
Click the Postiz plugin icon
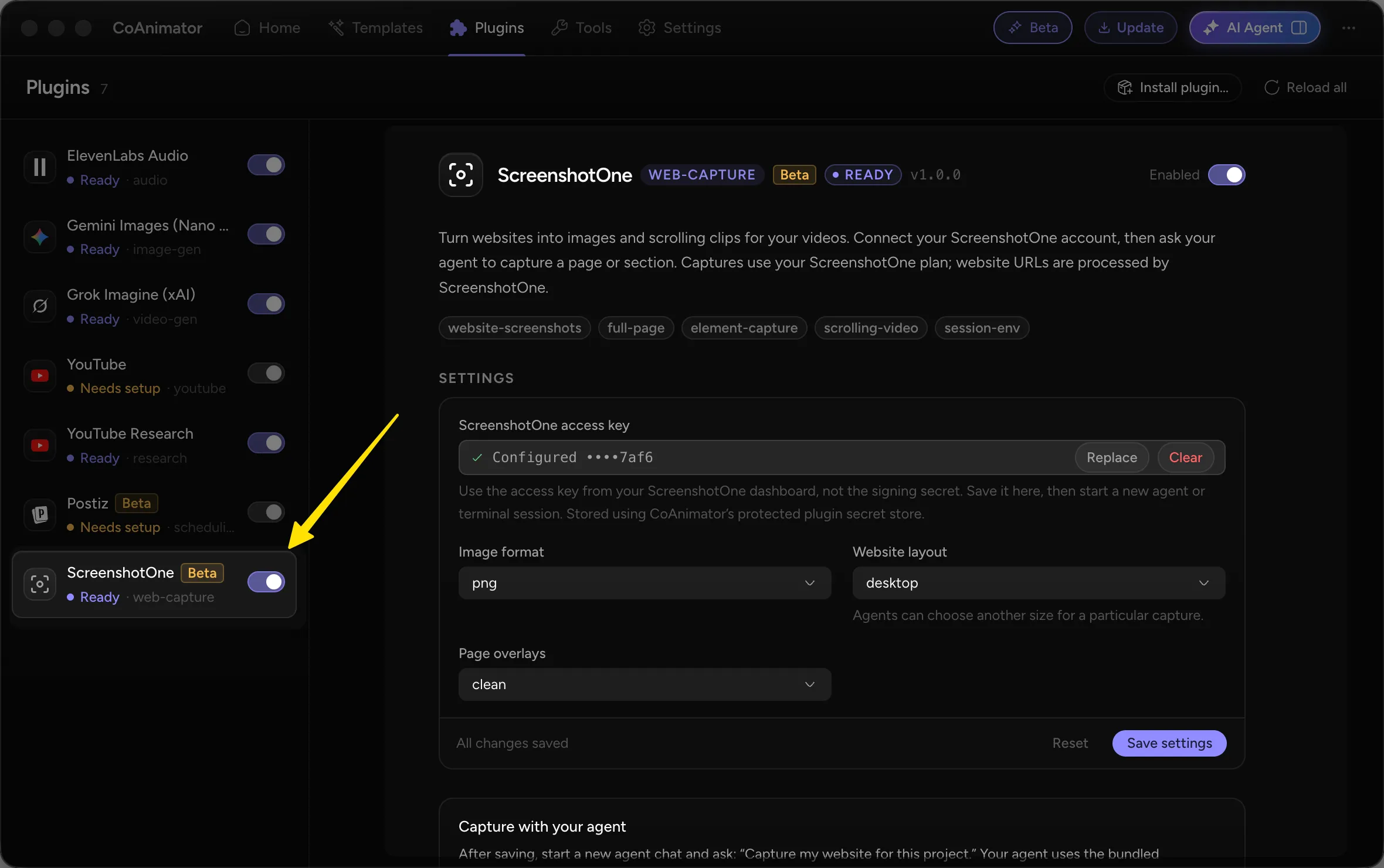coord(40,514)
